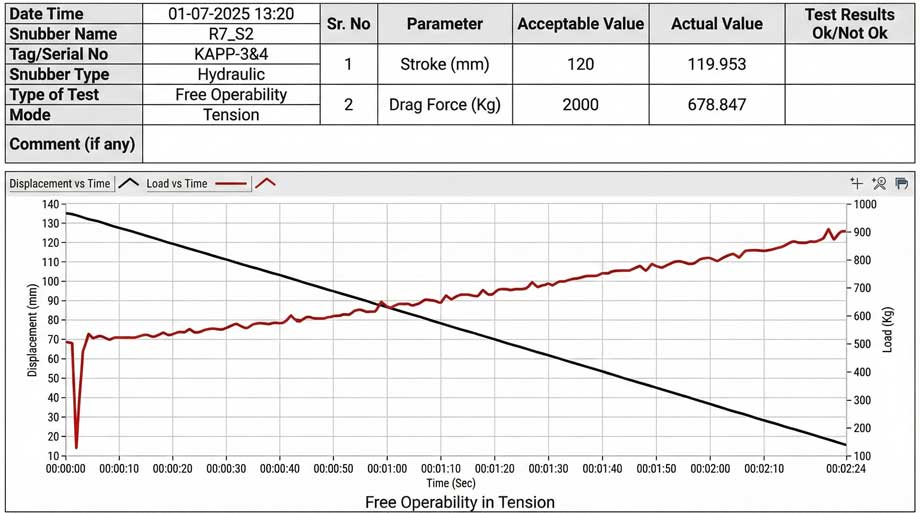Click the Snubber Type value Hydraulic
Screen dimensions: 920x513
[x=231, y=74]
